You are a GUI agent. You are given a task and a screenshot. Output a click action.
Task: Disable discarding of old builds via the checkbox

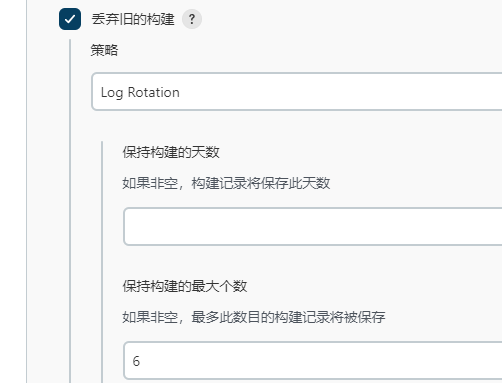coord(70,19)
